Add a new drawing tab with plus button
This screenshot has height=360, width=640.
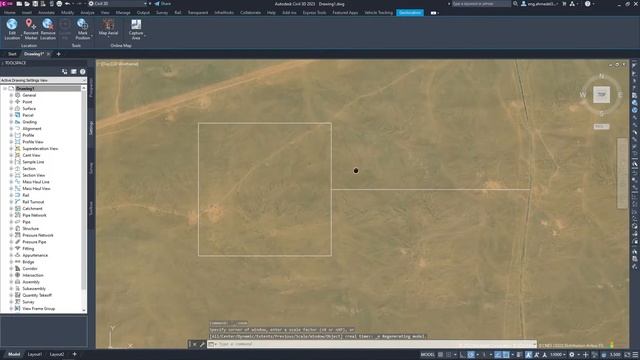[x=58, y=54]
